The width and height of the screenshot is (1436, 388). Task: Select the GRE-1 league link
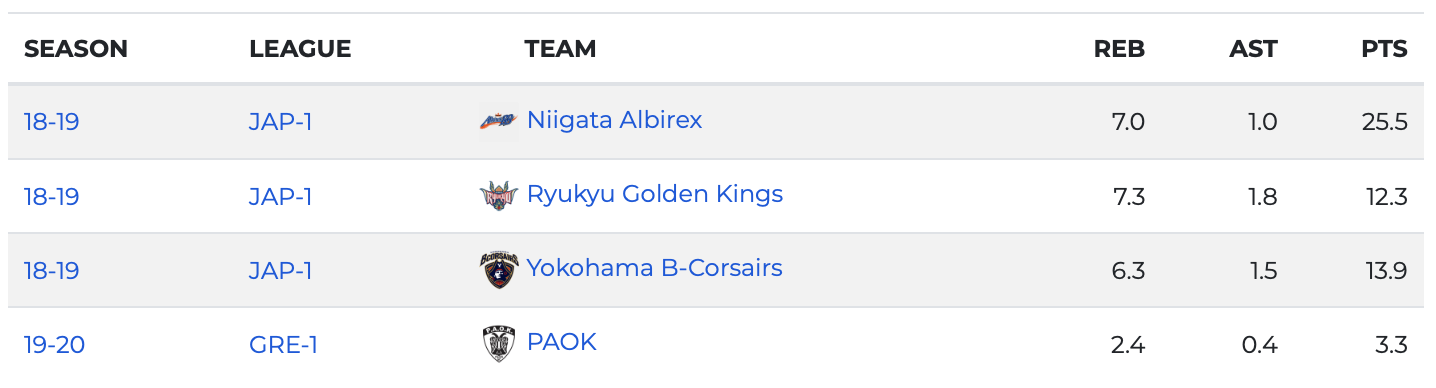283,345
